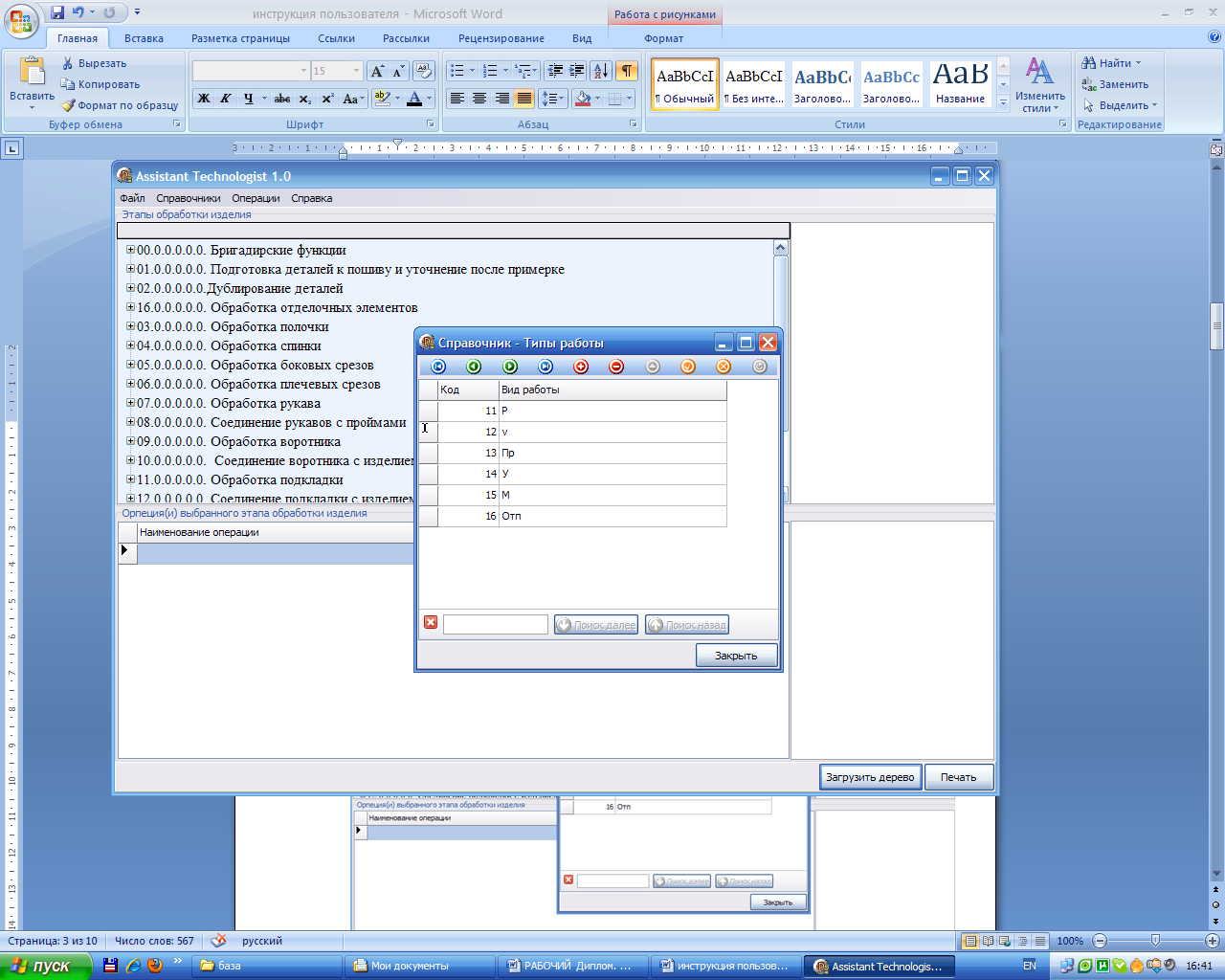Open the Найти (Find) command
Image resolution: width=1225 pixels, height=980 pixels.
[1111, 63]
